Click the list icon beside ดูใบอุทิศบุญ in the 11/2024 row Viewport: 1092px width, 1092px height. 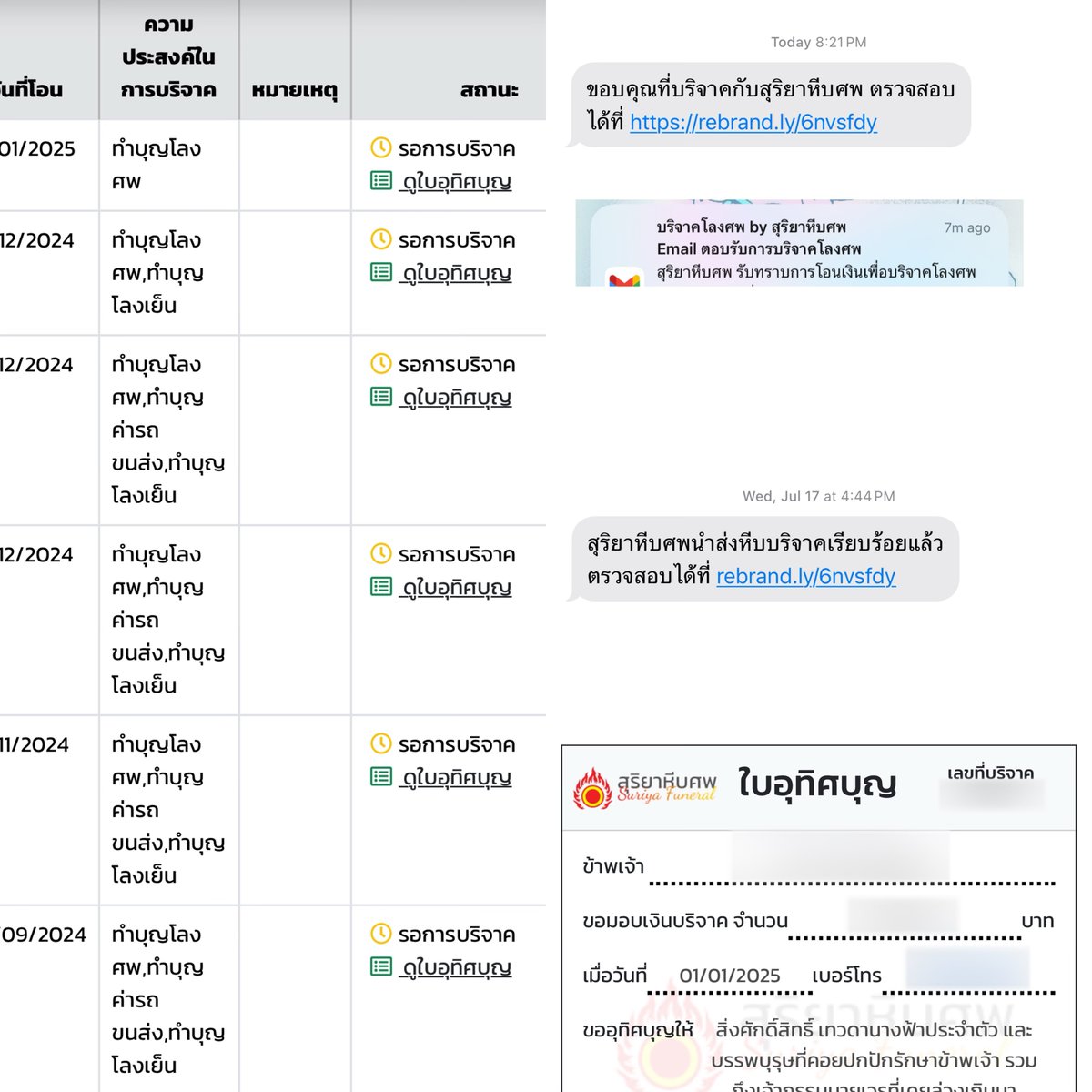pyautogui.click(x=381, y=776)
